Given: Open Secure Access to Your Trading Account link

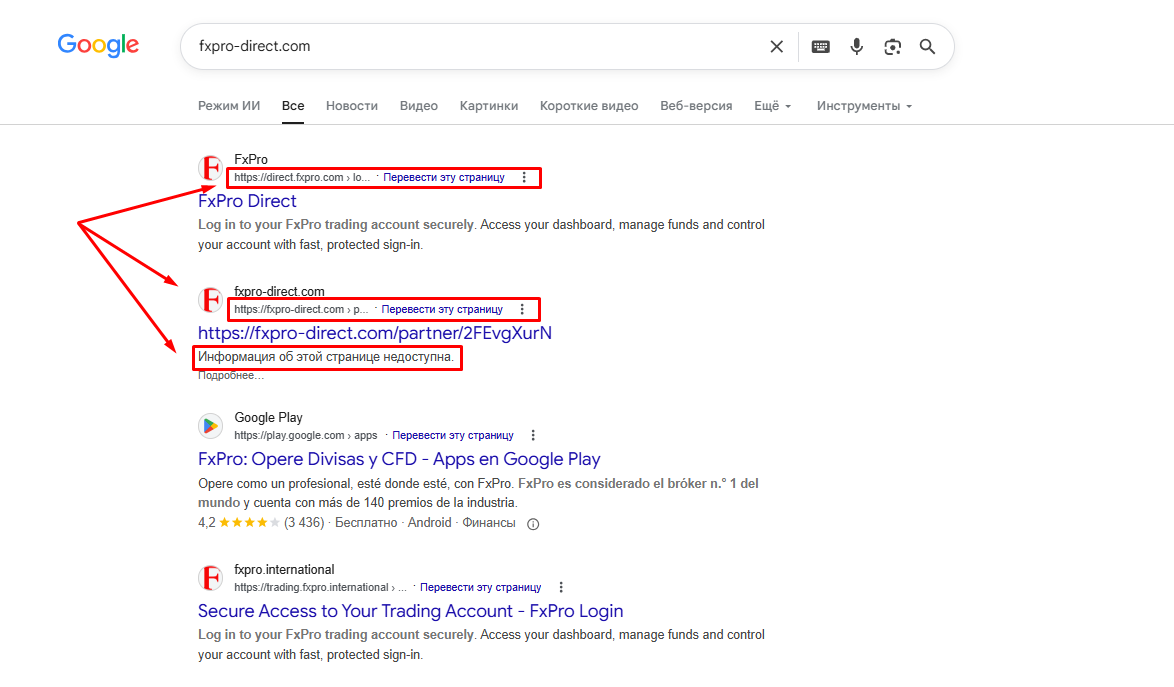Looking at the screenshot, I should pyautogui.click(x=410, y=611).
